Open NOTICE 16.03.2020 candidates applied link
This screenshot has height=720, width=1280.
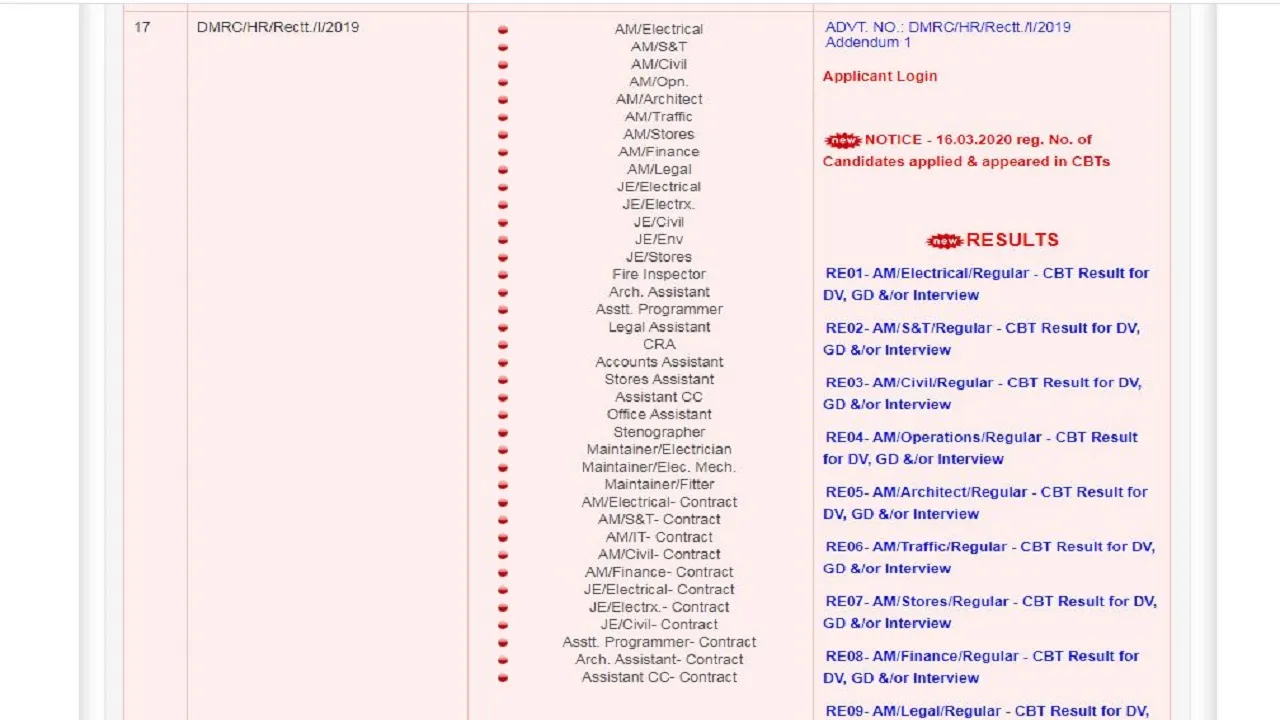(966, 150)
